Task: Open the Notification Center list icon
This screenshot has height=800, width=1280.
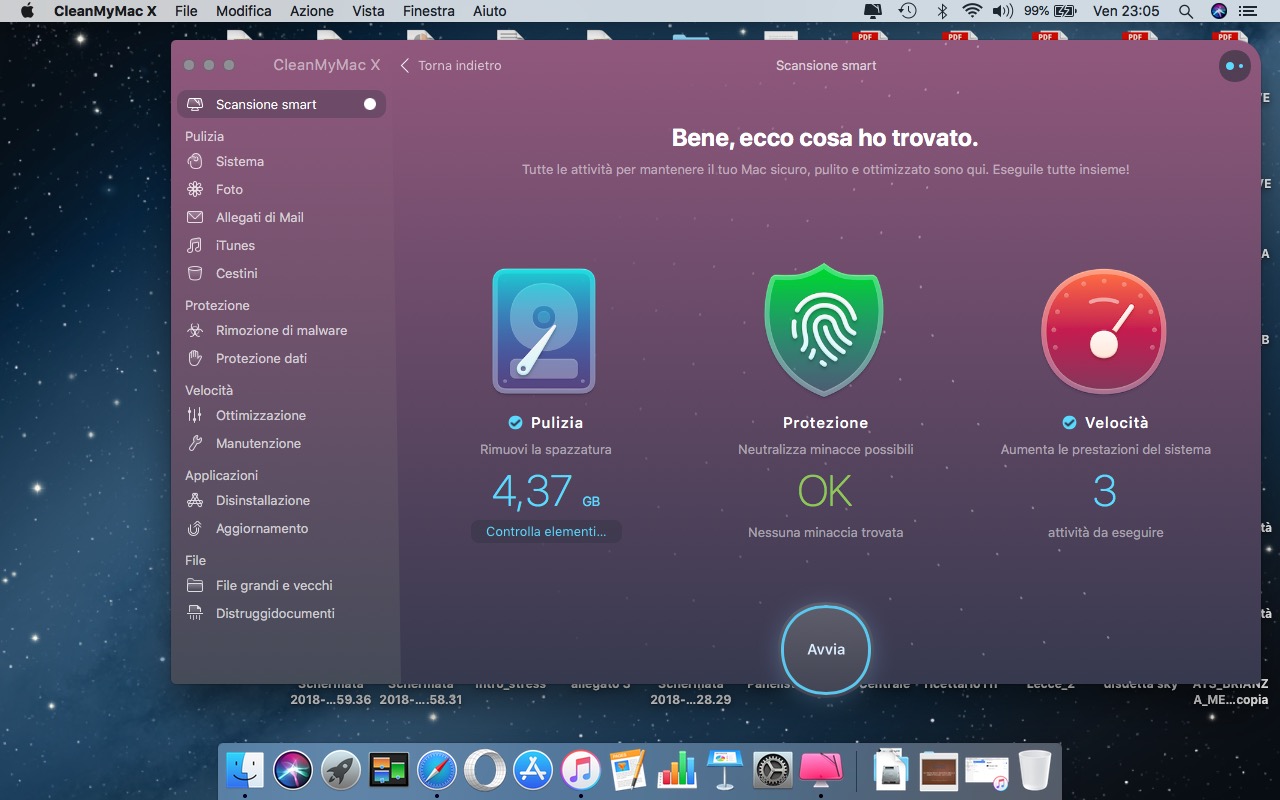Action: [1249, 11]
